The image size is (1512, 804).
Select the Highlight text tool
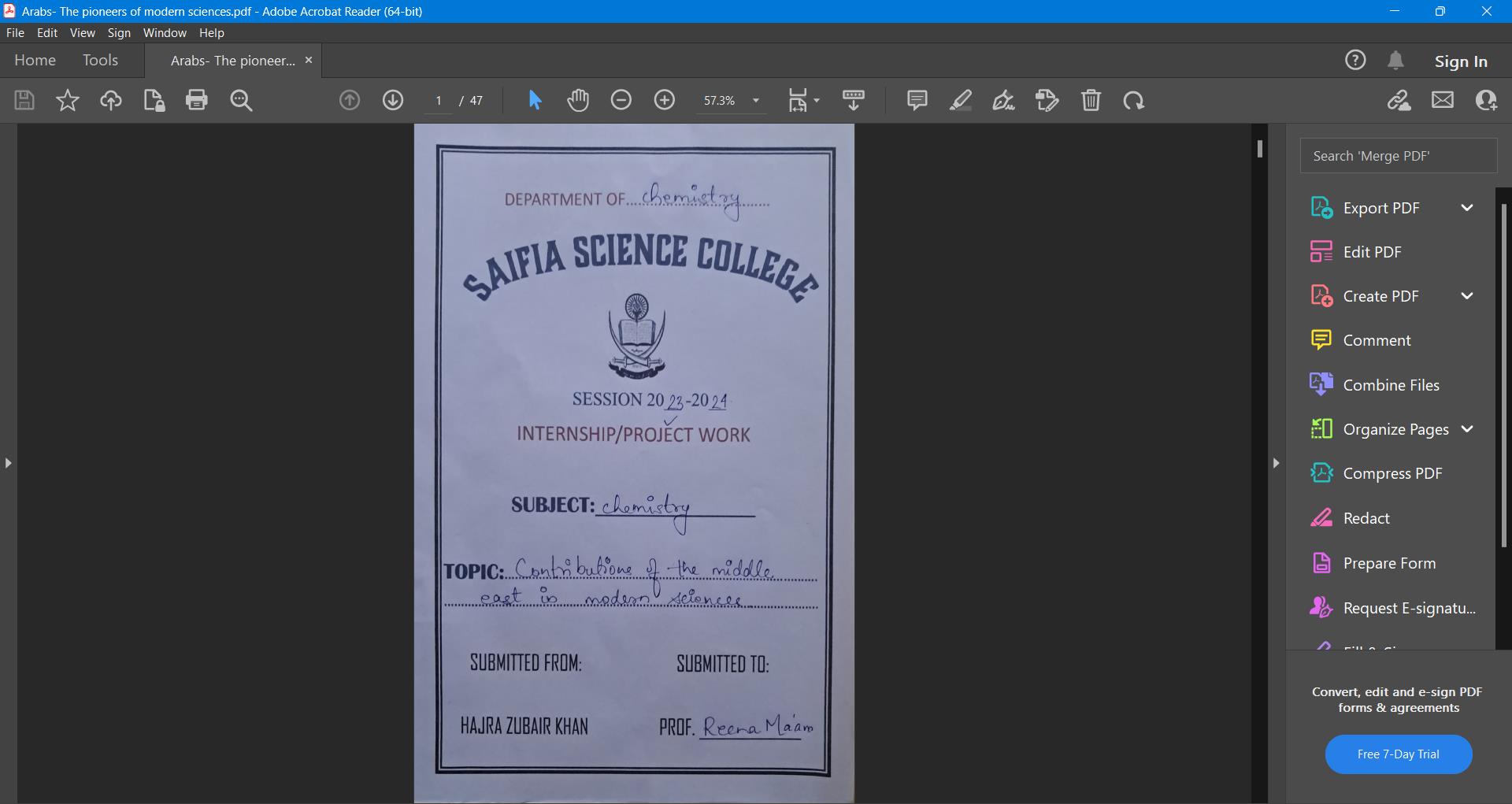click(x=961, y=100)
